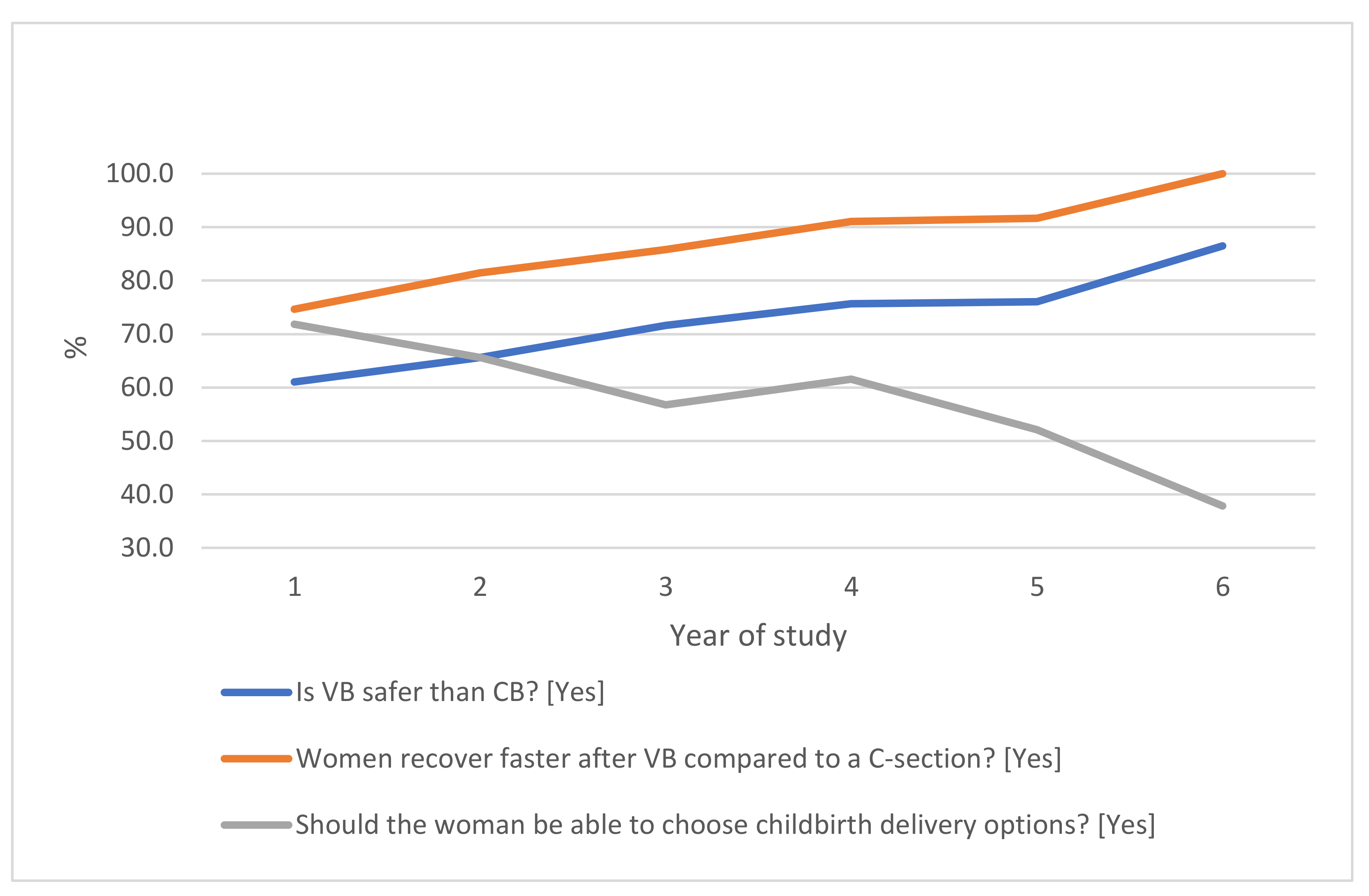Select the year 3 x-axis label

click(x=666, y=587)
